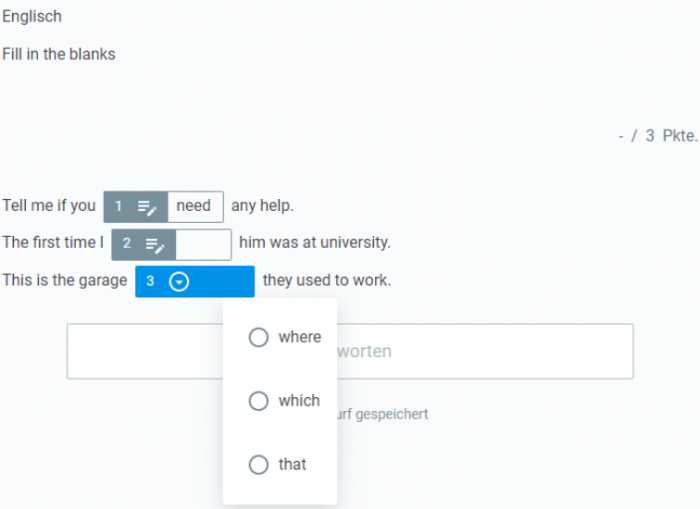This screenshot has height=509, width=700.
Task: Click the number 1 badge beside 'need'
Action: 118,206
